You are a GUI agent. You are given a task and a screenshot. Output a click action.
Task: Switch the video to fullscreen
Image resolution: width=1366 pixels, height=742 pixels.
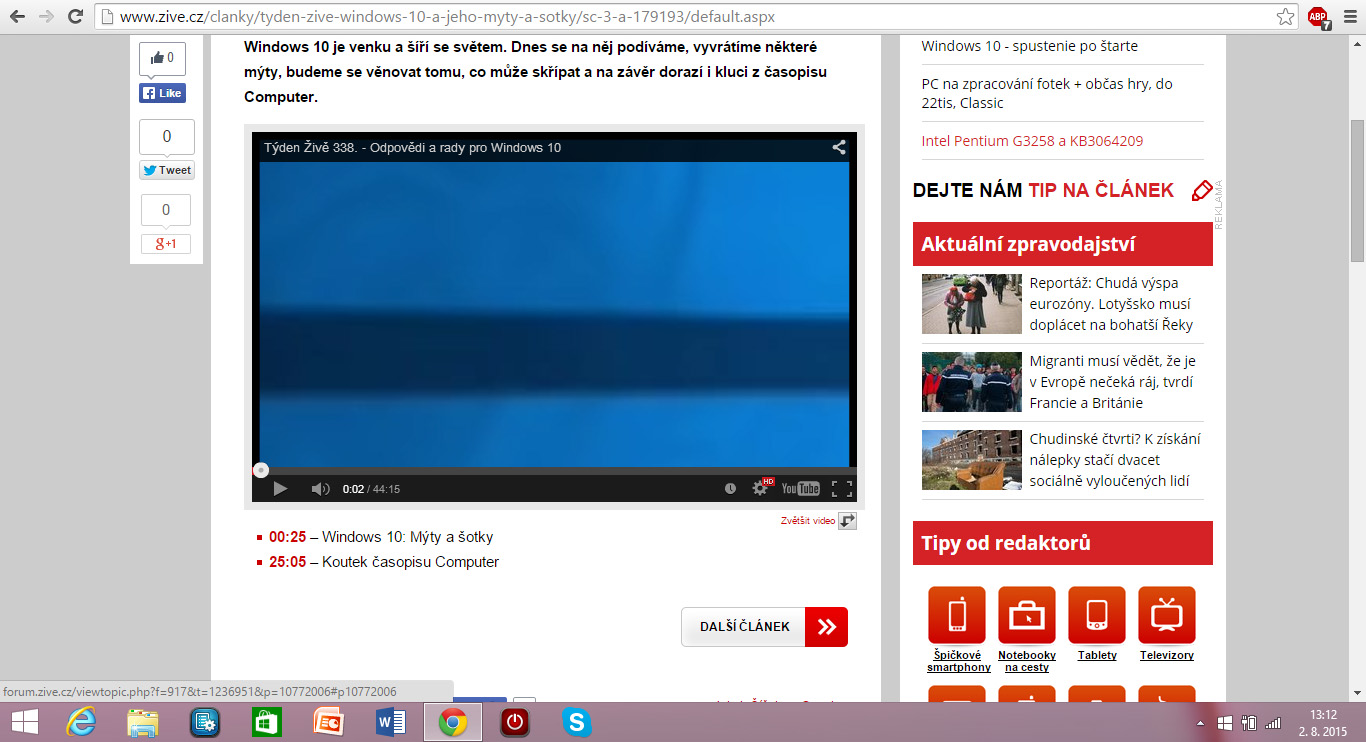point(842,488)
